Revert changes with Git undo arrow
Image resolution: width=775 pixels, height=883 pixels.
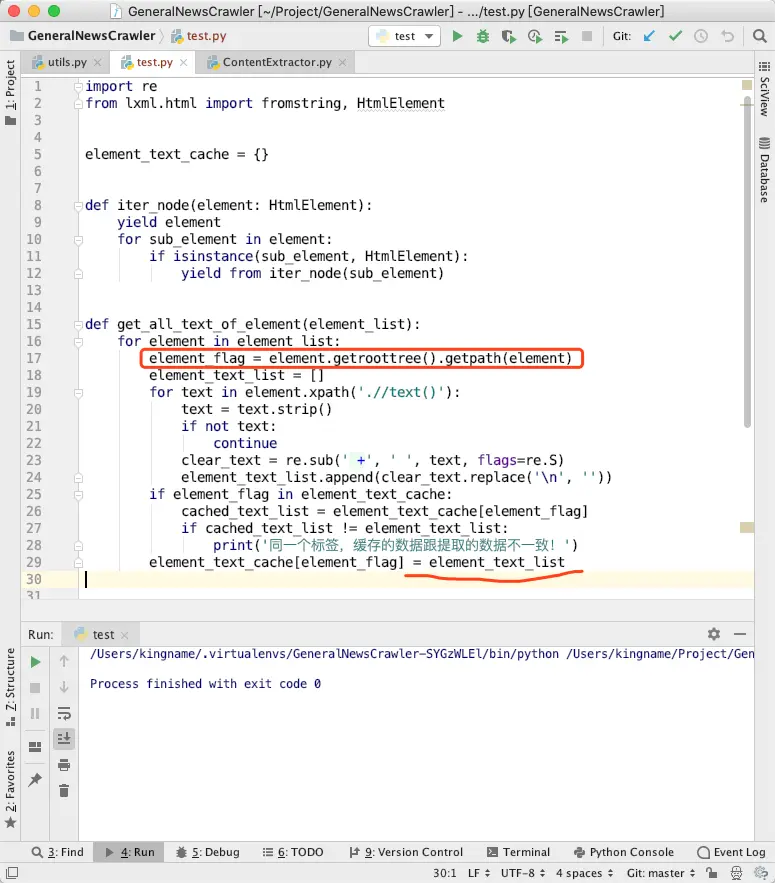point(728,36)
